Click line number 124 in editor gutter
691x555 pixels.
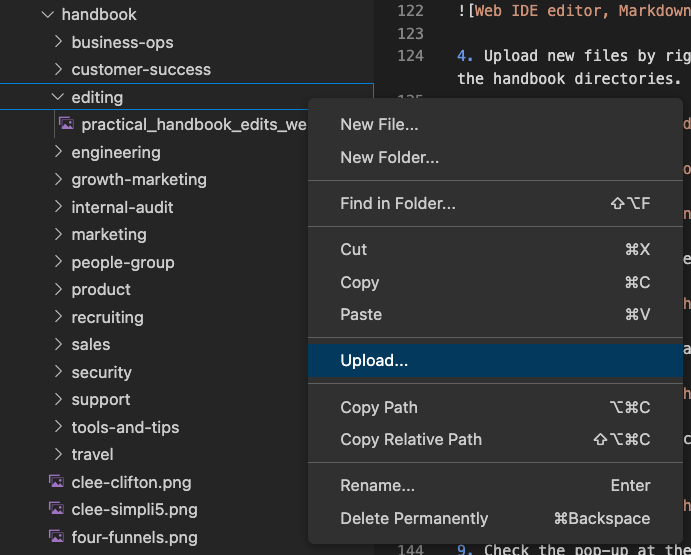point(410,56)
